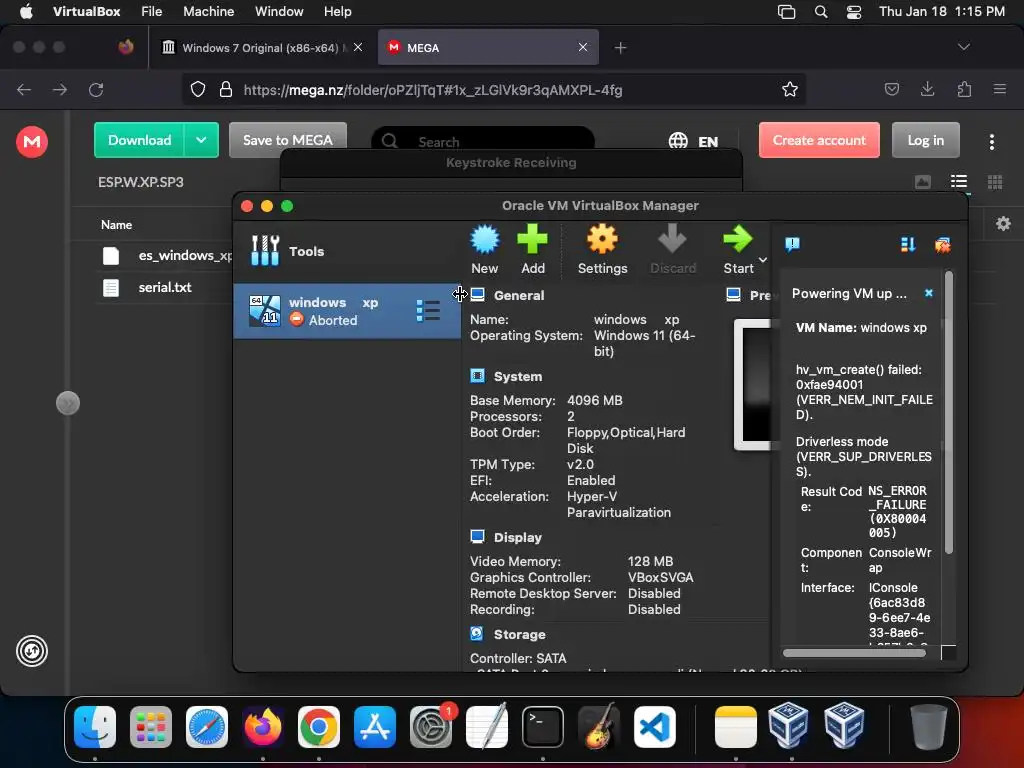This screenshot has height=768, width=1024.
Task: Click the MEGA transfers circular icon
Action: [x=32, y=651]
